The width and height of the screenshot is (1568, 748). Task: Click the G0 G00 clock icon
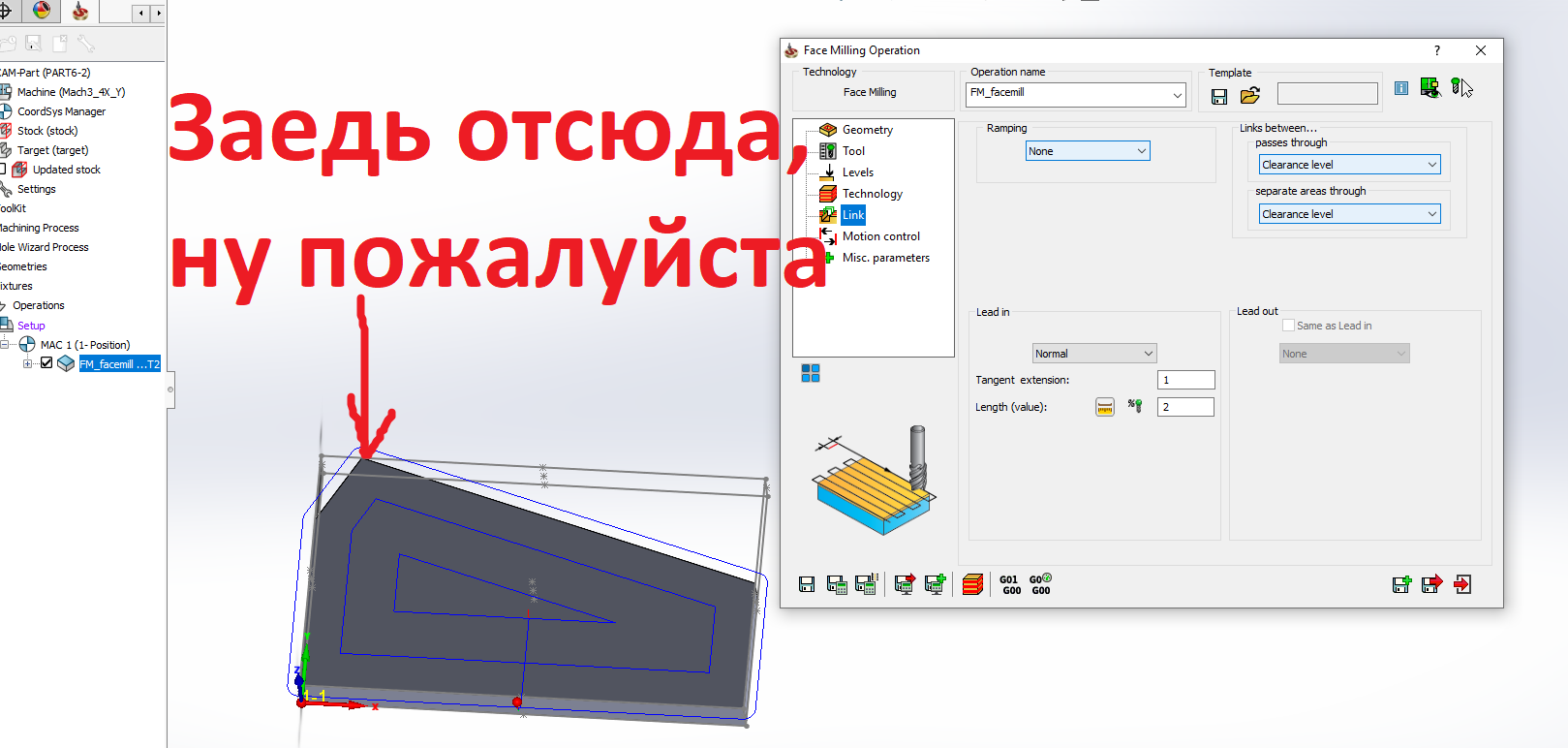(x=1040, y=584)
